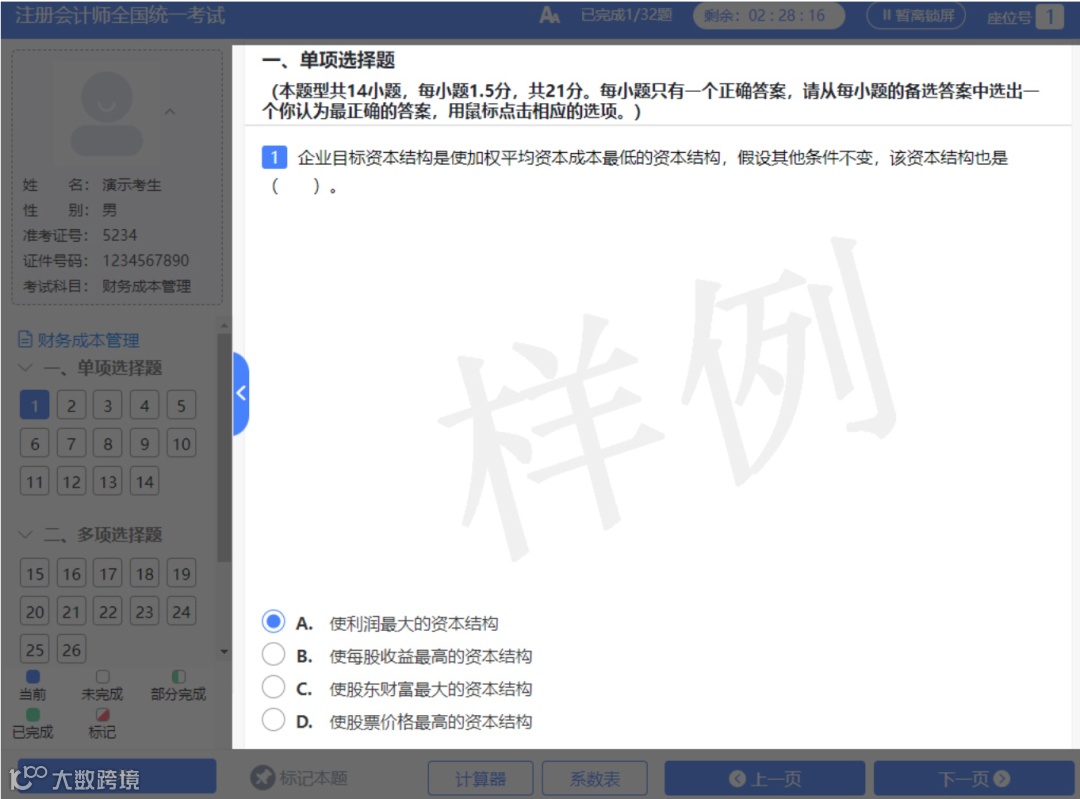This screenshot has width=1080, height=799.
Task: Open the 计算器 calculator
Action: 480,778
